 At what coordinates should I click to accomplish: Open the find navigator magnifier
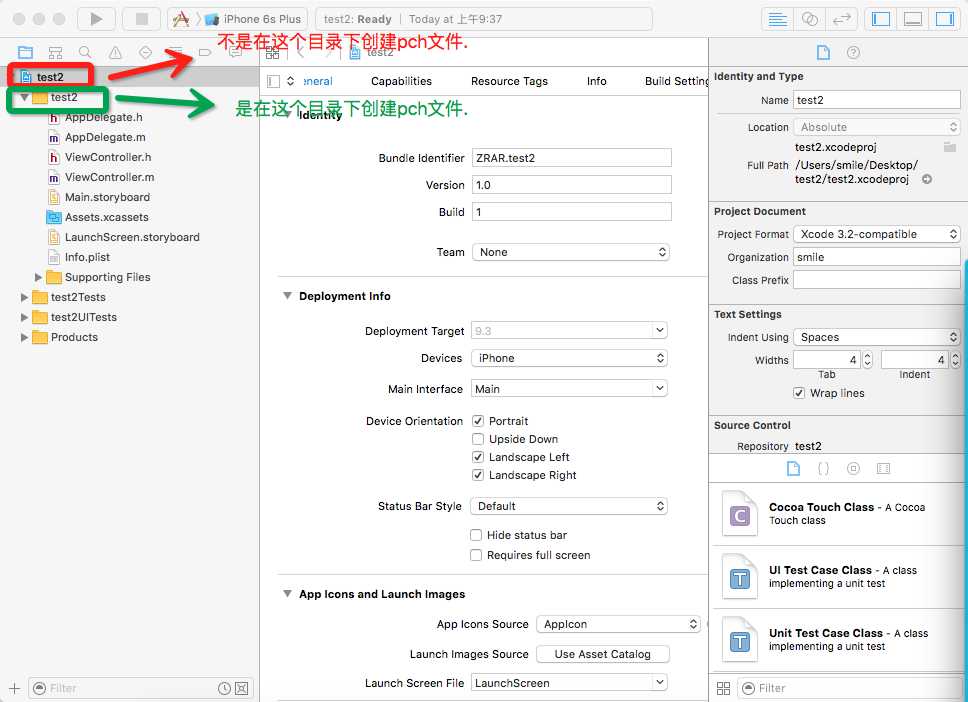[85, 52]
